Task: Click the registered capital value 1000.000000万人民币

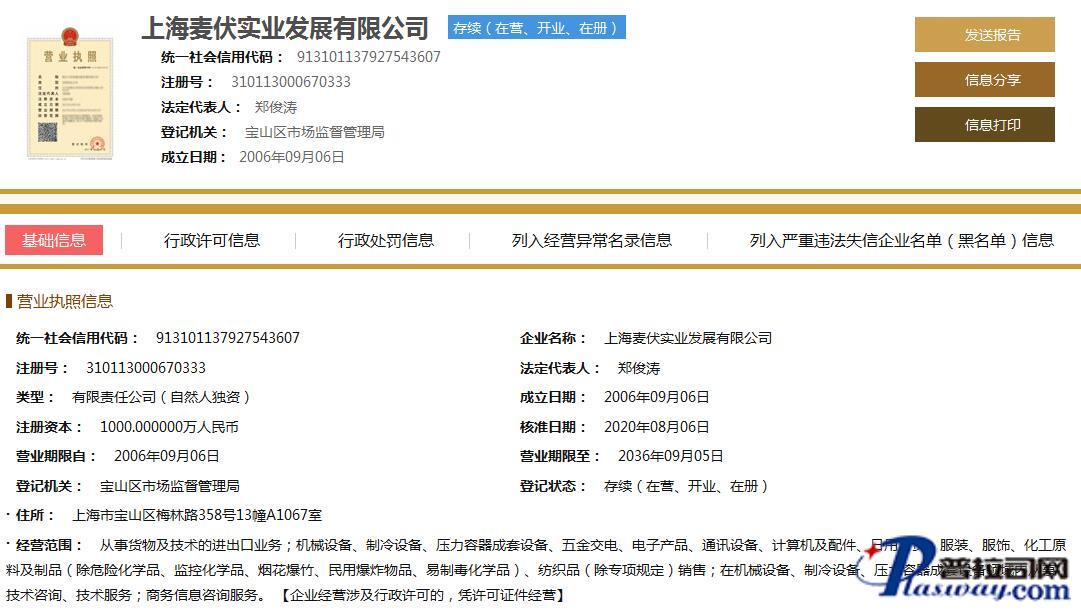Action: (169, 427)
